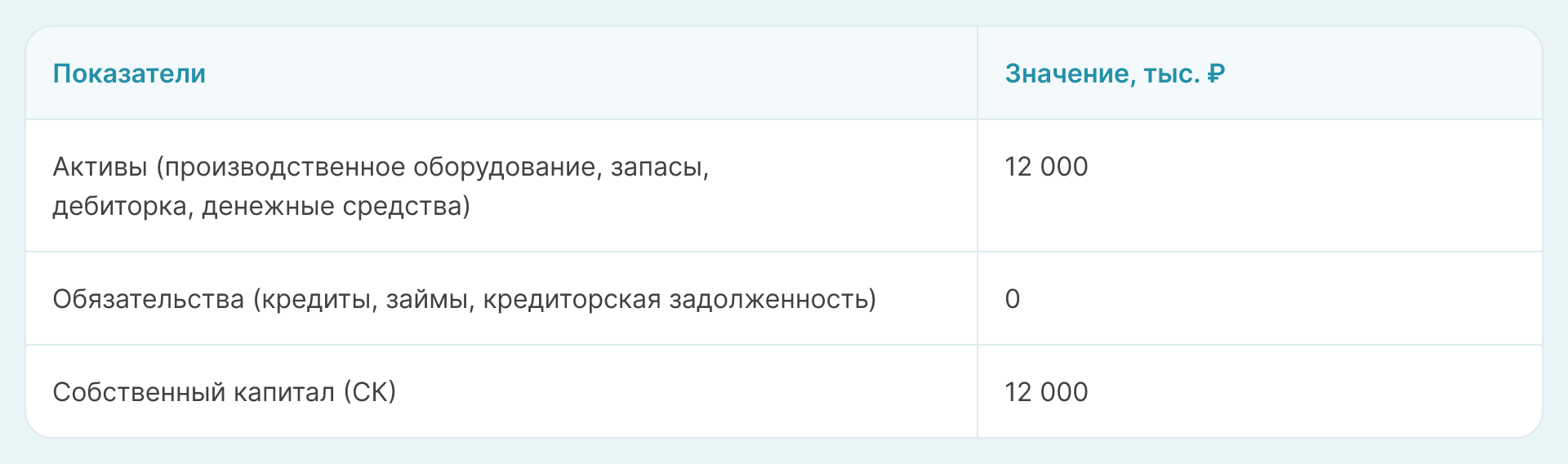Click "денежные средства" in the assets row

pos(335,206)
